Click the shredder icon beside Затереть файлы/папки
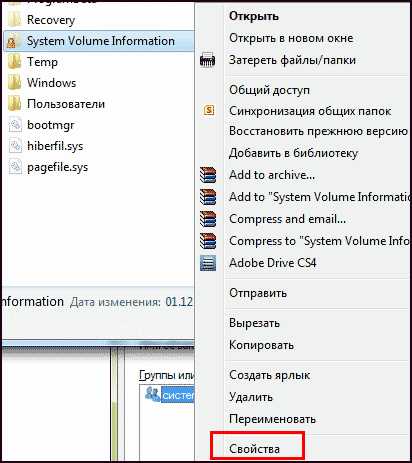The image size is (412, 463). pos(207,60)
